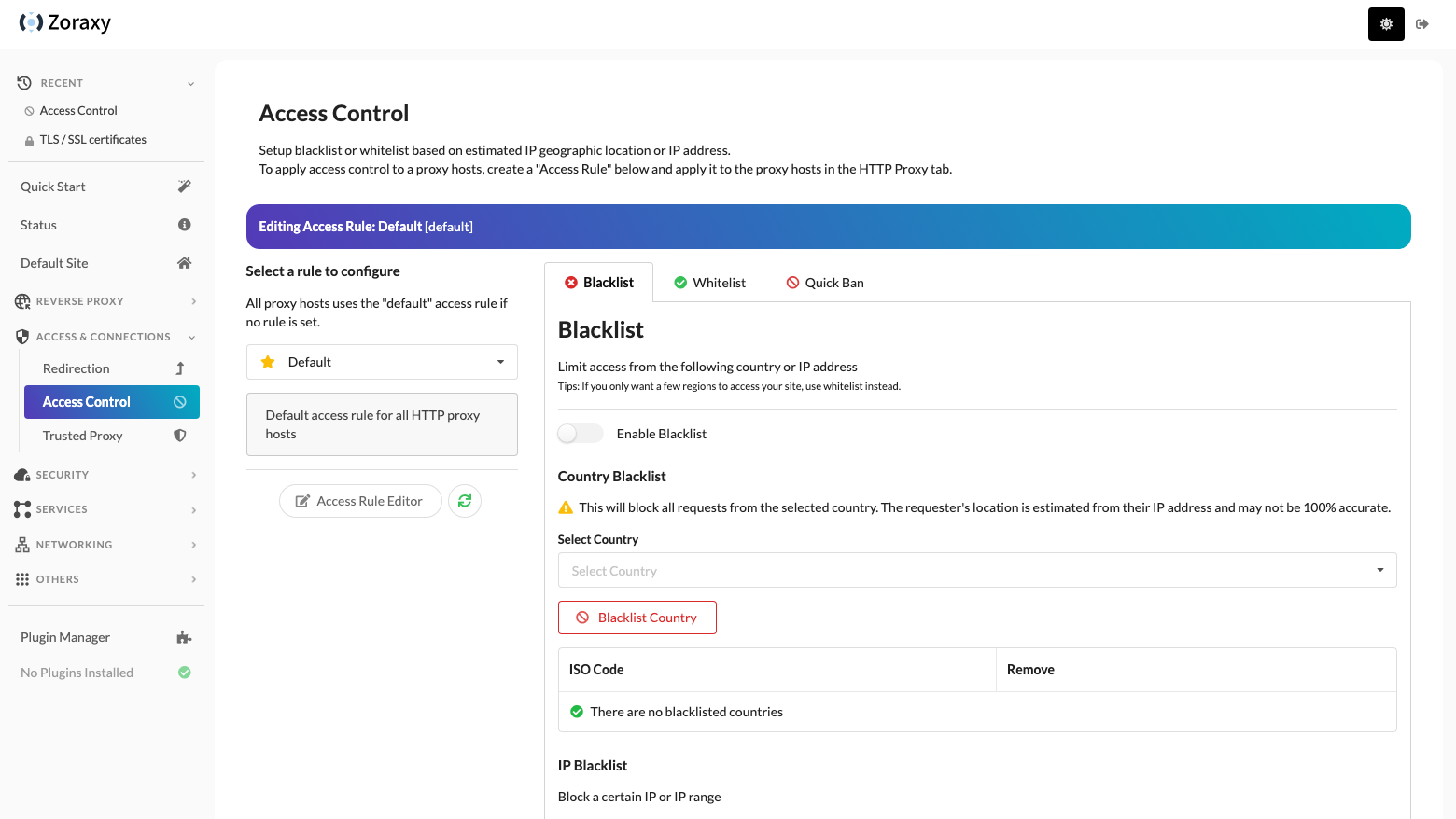Expand the Security section
The height and width of the screenshot is (819, 1456).
(106, 475)
